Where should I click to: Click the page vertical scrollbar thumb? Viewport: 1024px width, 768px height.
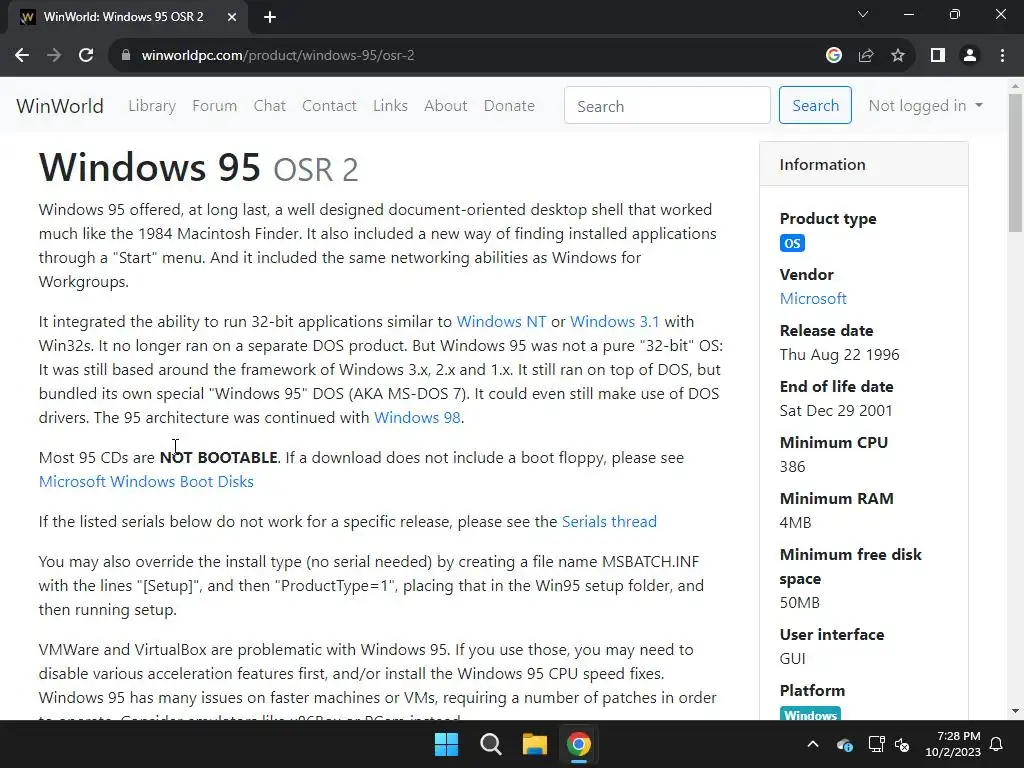[x=1015, y=162]
